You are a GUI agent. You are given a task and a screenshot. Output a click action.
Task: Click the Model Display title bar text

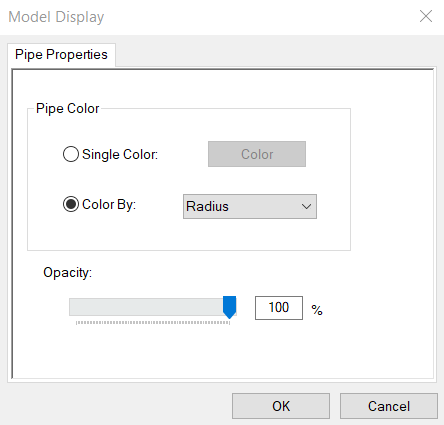56,17
